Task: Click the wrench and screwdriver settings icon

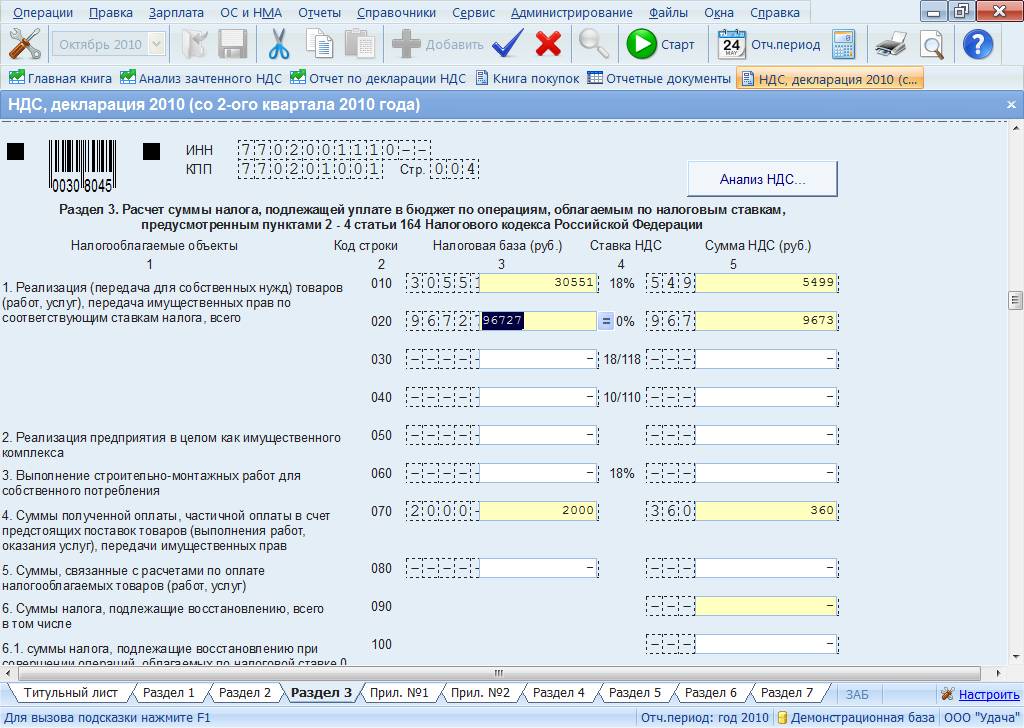Action: point(25,44)
